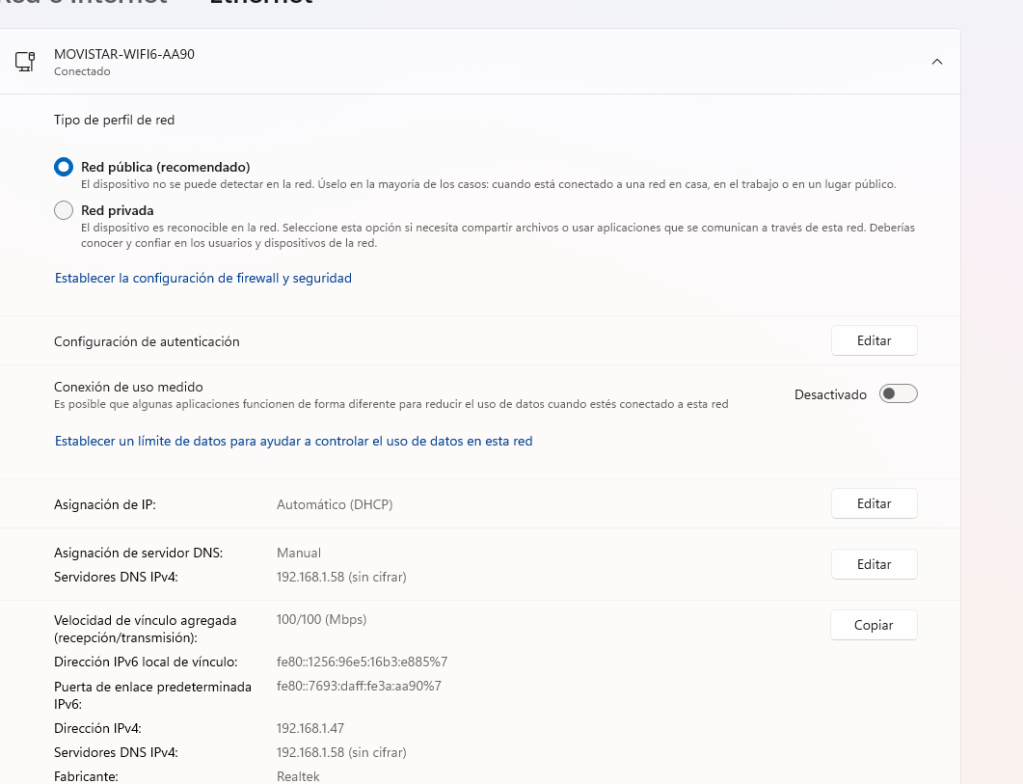Click the link-local IPv6 address value
The width and height of the screenshot is (1023, 784).
pyautogui.click(x=361, y=662)
